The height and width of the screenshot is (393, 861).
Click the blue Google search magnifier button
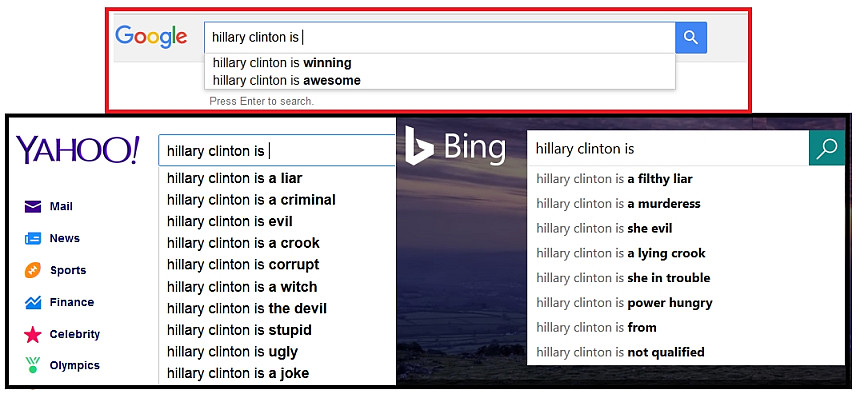tap(691, 38)
